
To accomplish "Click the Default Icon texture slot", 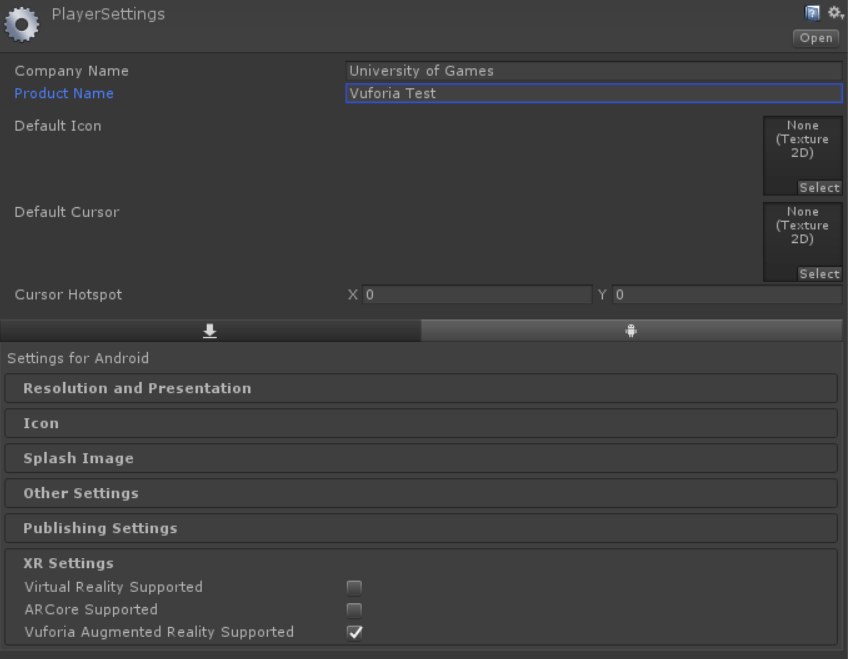I will (803, 156).
